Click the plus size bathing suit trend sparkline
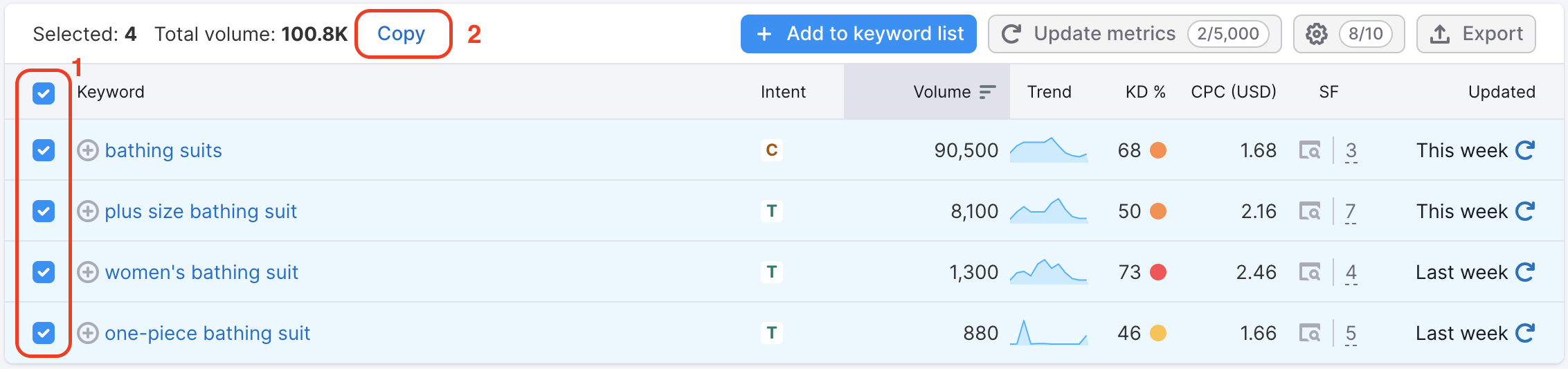The width and height of the screenshot is (1568, 369). tap(1049, 210)
